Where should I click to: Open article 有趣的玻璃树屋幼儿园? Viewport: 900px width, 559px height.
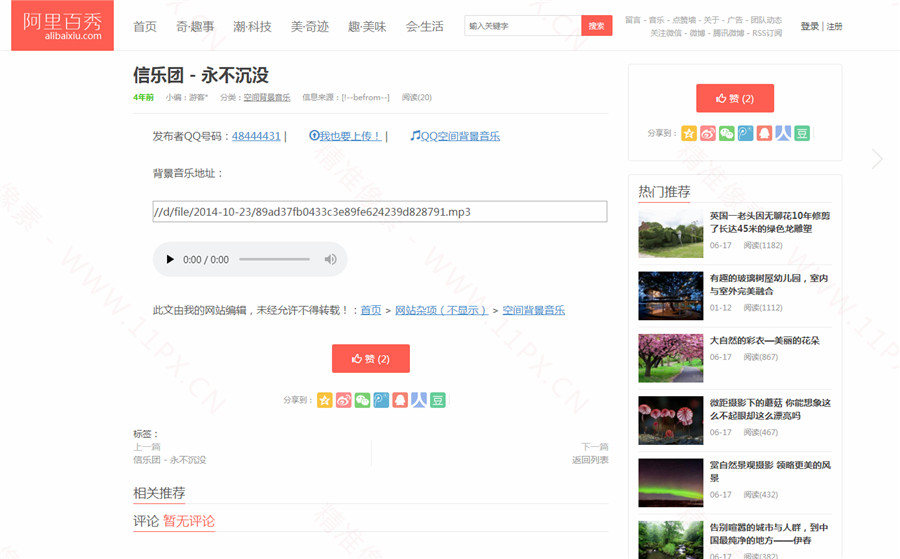pos(769,285)
